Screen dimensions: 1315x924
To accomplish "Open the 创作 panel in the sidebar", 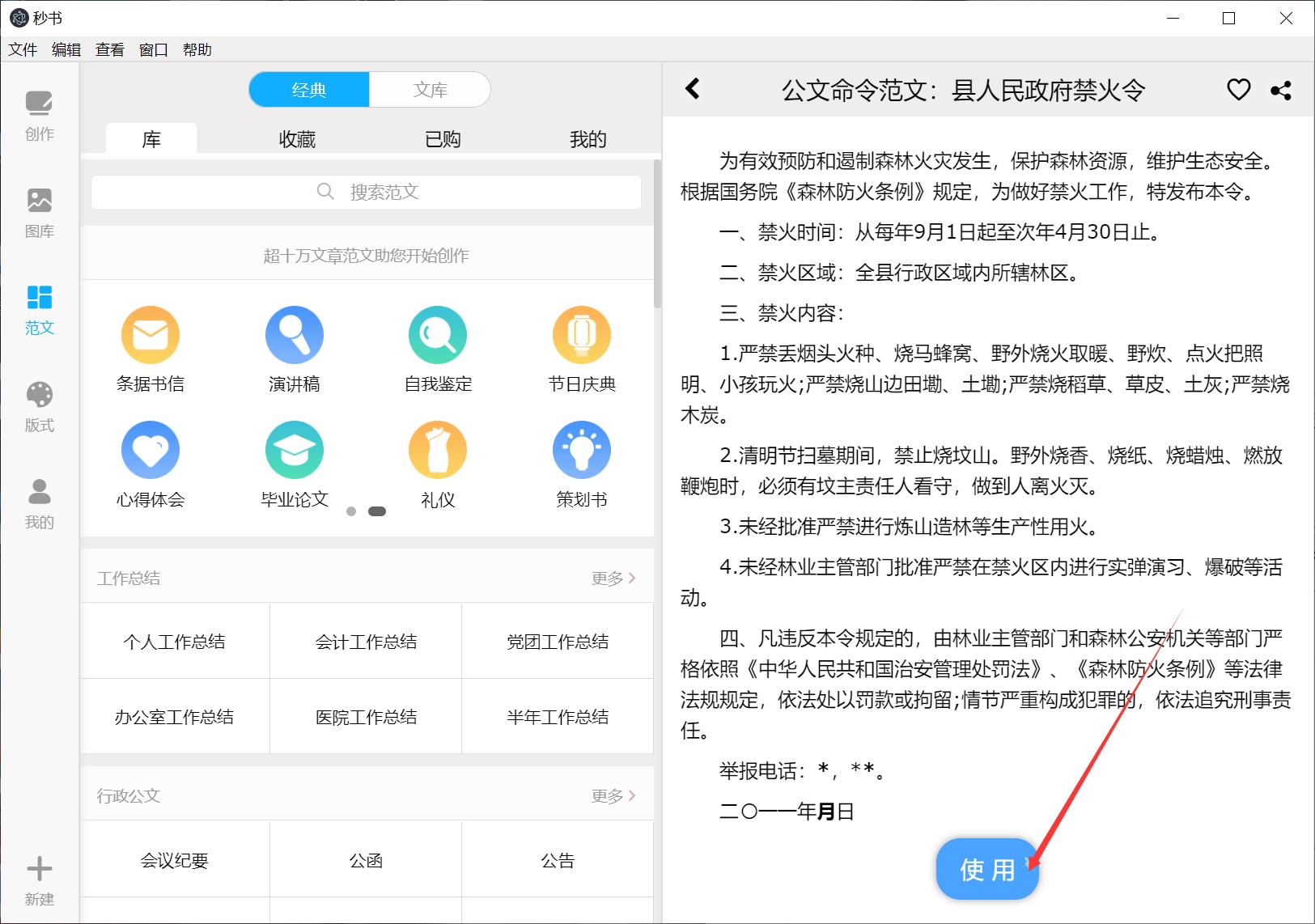I will 38,115.
